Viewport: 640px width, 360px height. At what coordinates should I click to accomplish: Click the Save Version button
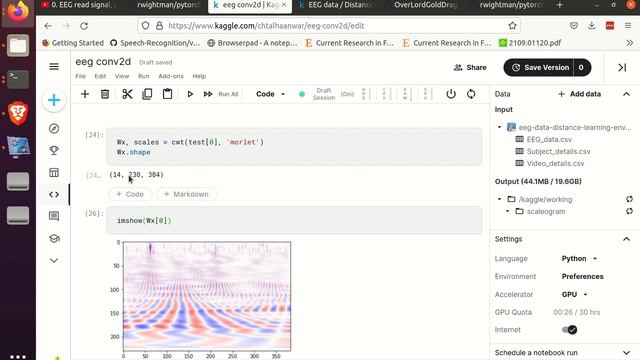coord(539,68)
